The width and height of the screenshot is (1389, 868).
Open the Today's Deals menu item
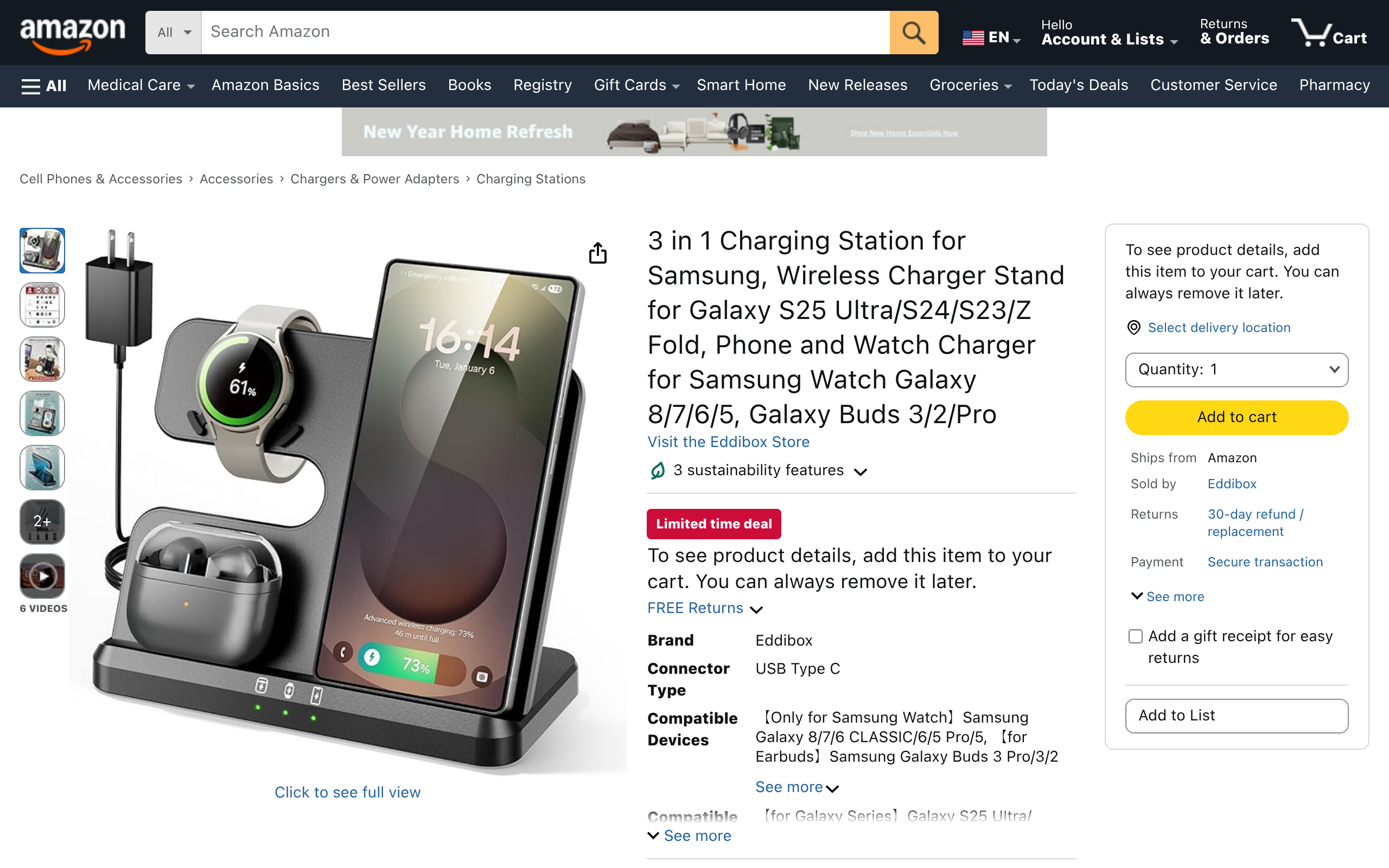click(1079, 85)
